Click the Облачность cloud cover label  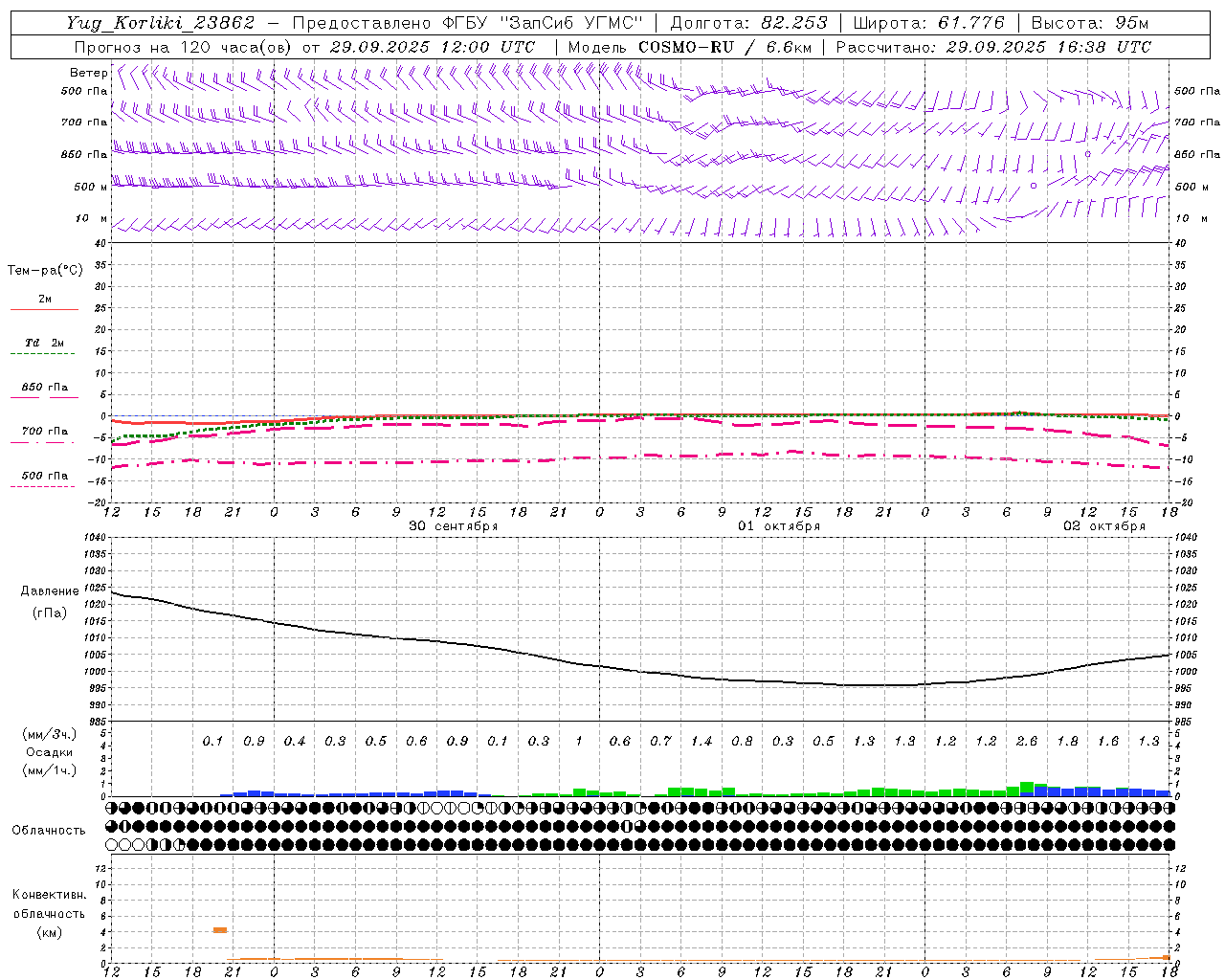(49, 831)
